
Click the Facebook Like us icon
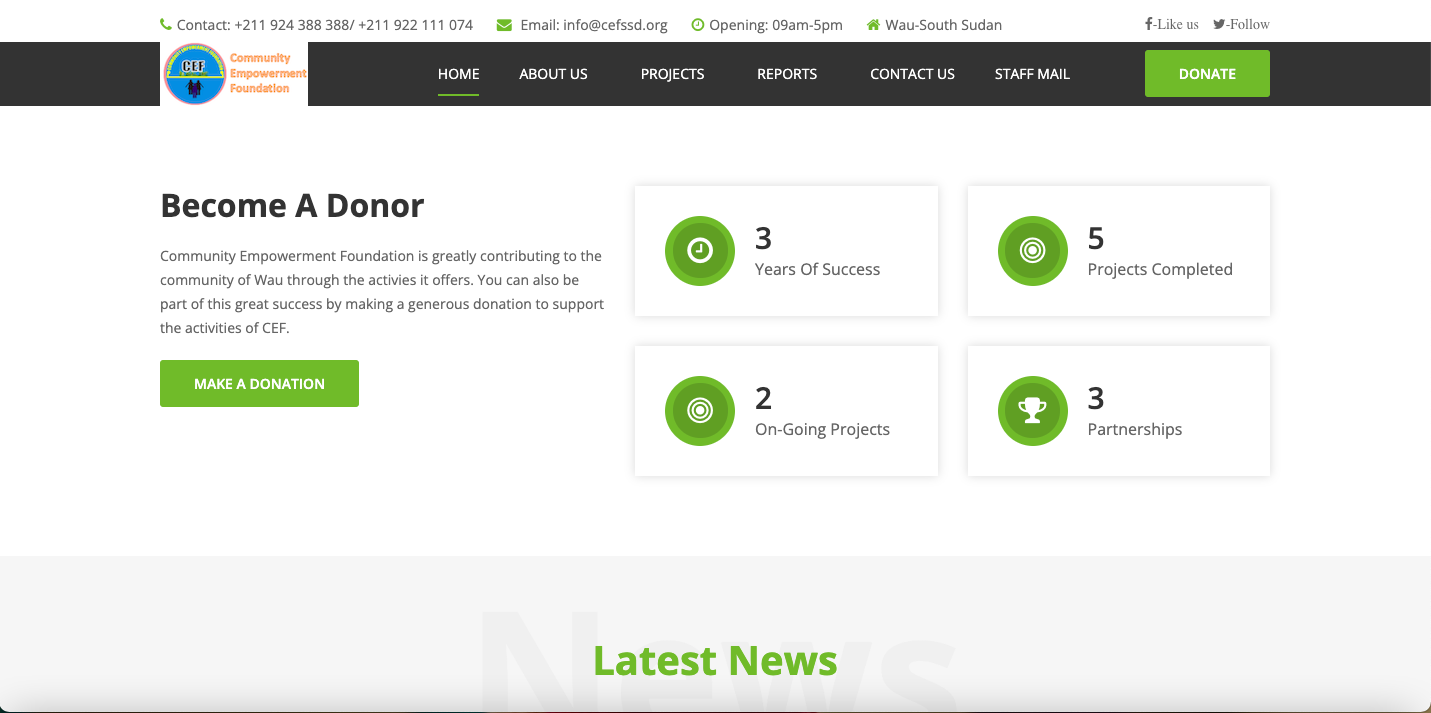coord(1150,24)
